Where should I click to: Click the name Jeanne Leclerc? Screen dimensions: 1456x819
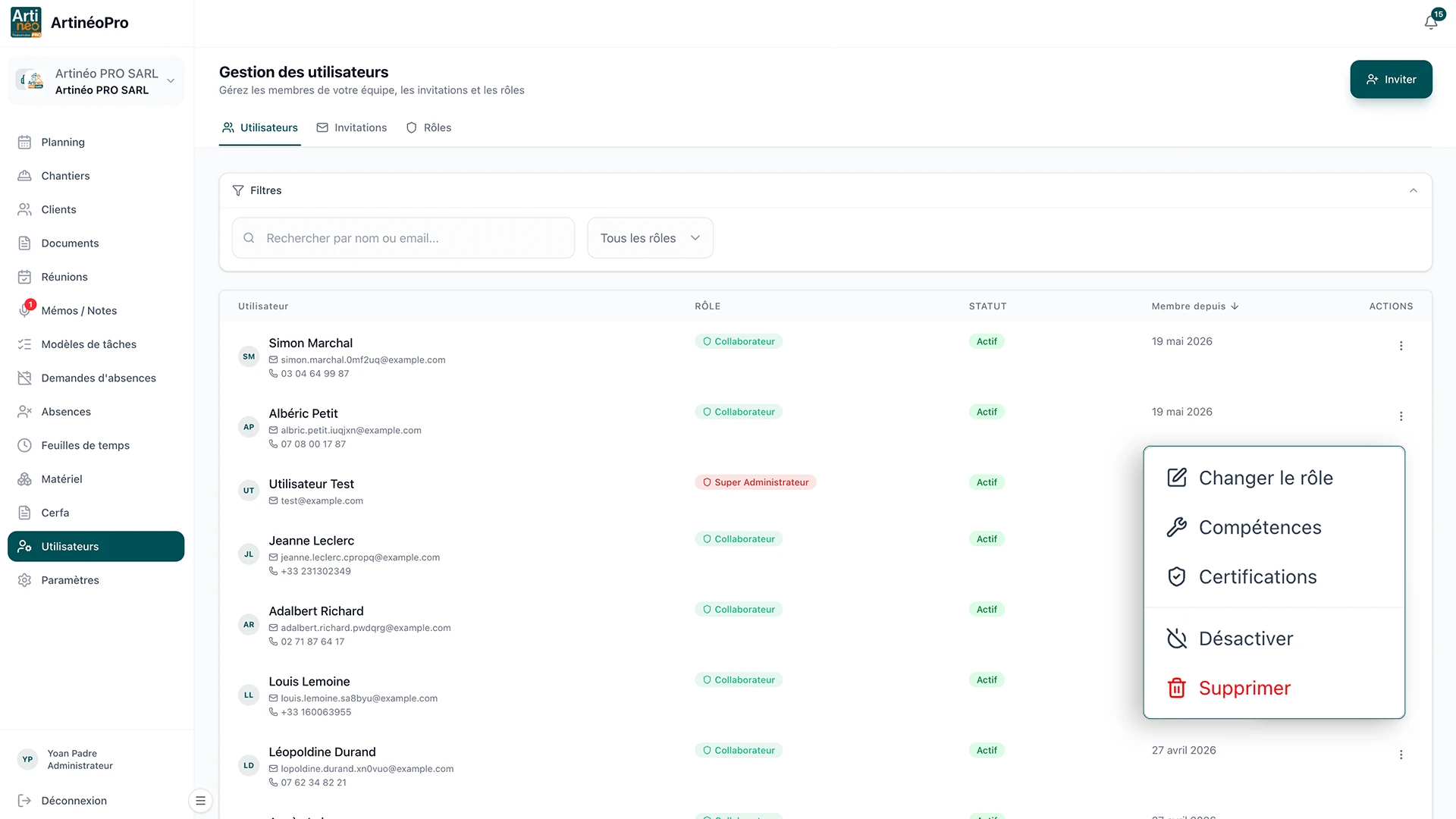coord(312,541)
